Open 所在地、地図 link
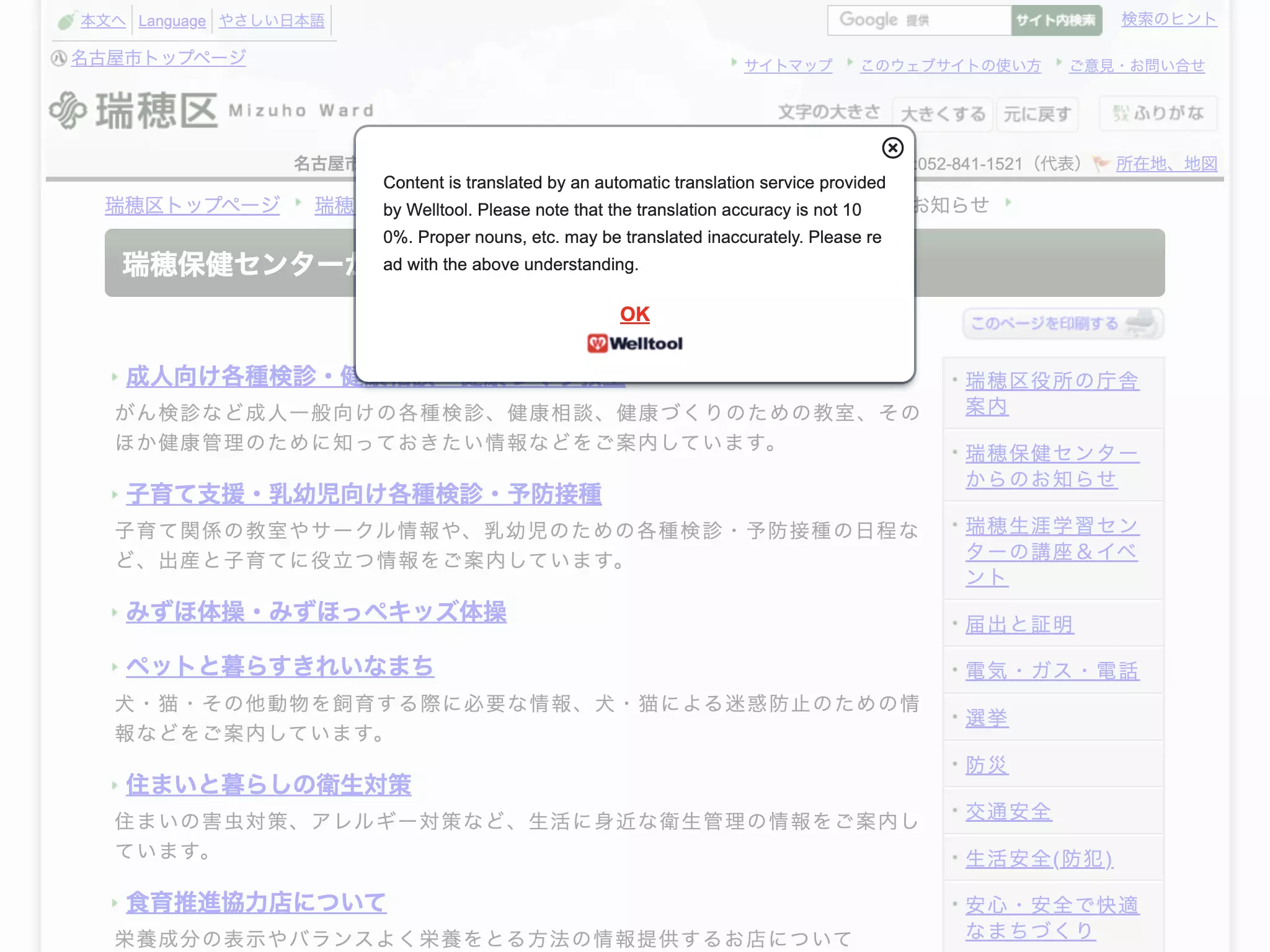 tap(1166, 164)
